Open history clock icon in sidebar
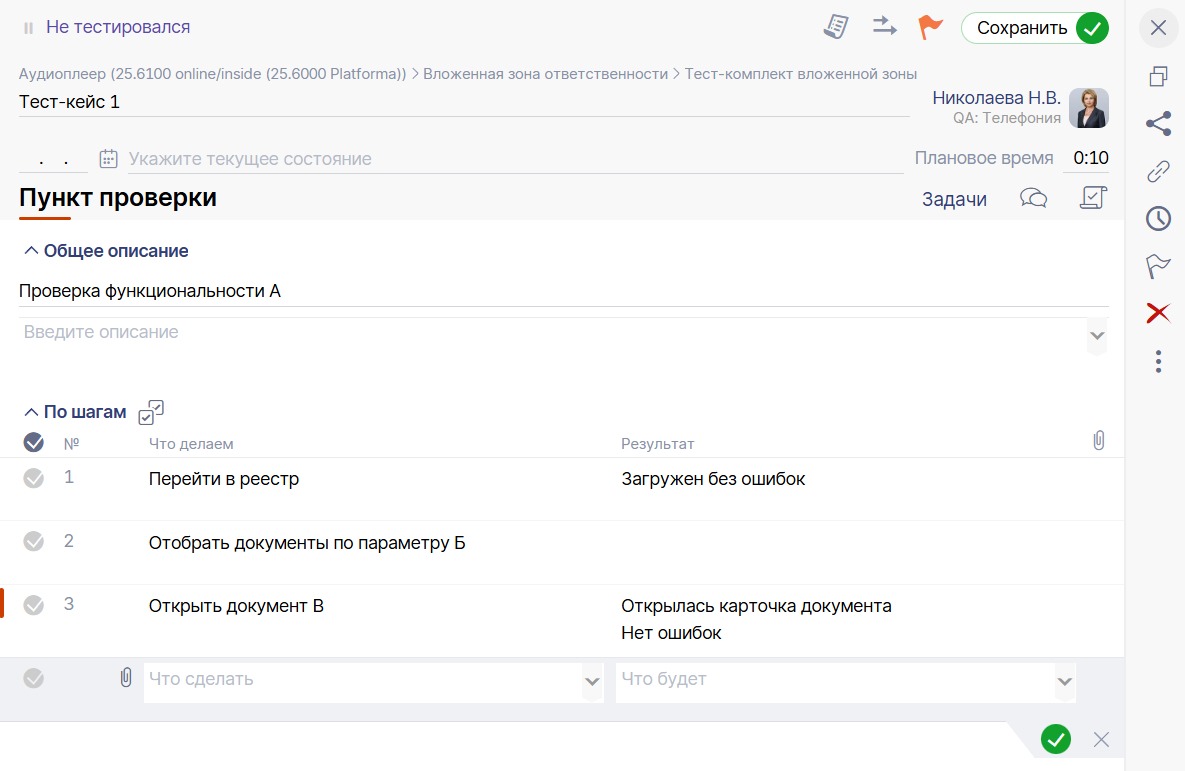 pyautogui.click(x=1158, y=218)
